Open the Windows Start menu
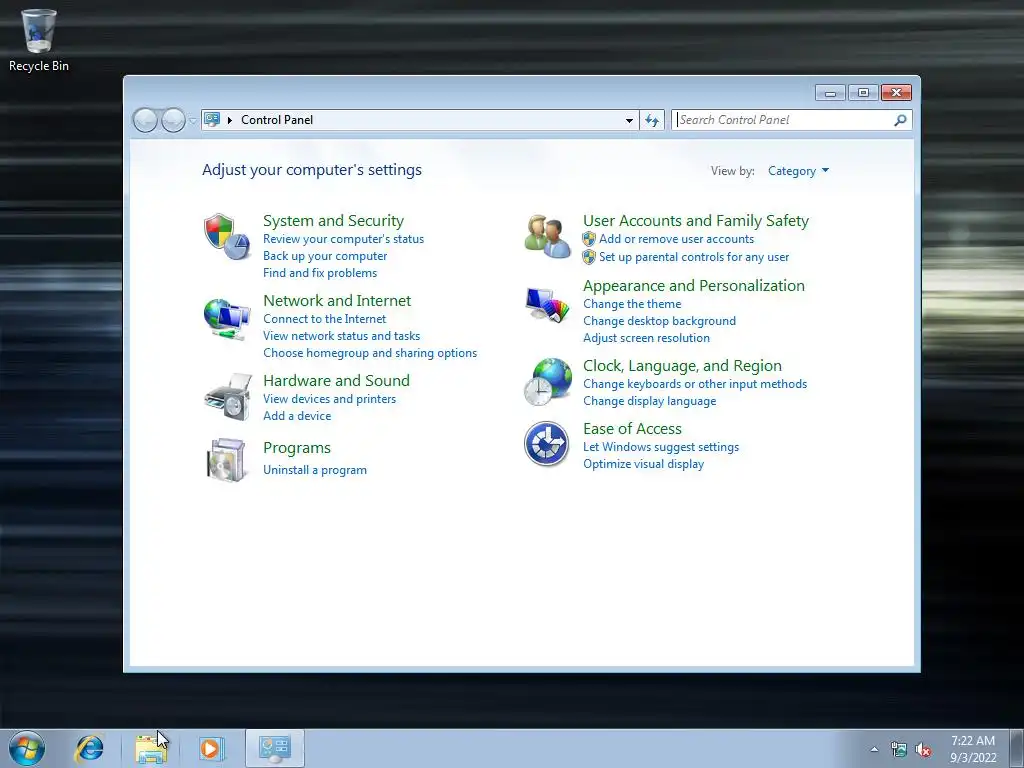 click(27, 748)
